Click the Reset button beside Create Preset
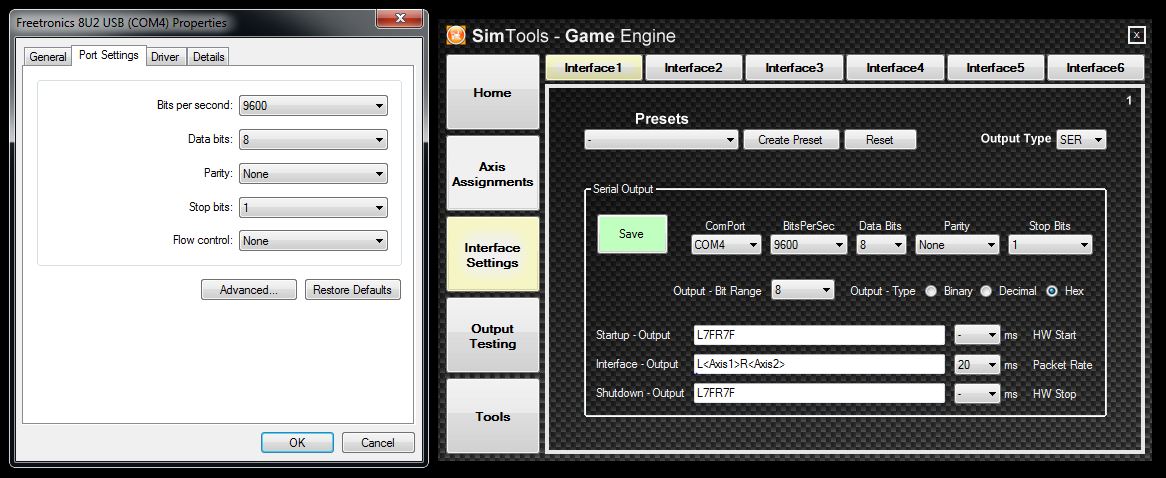The width and height of the screenshot is (1166, 478). [x=880, y=140]
